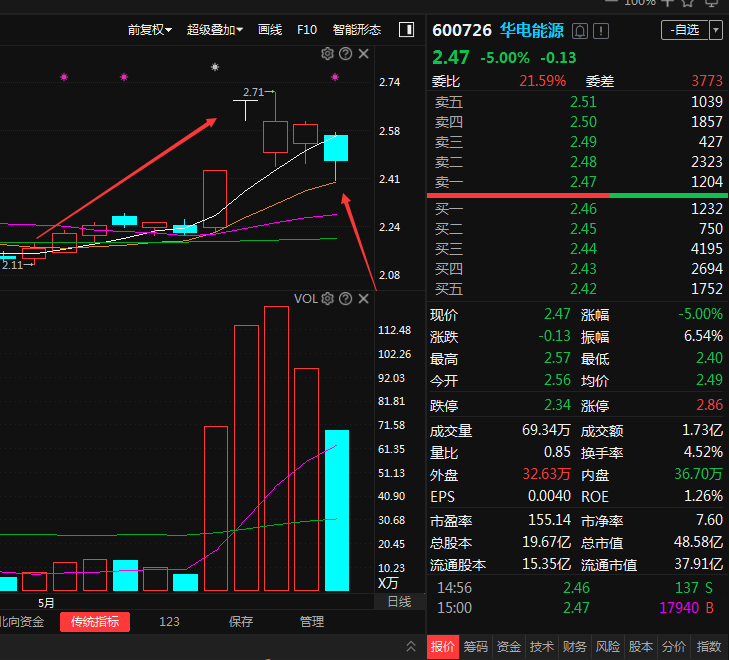Open the 资金 funds tab

pyautogui.click(x=509, y=647)
